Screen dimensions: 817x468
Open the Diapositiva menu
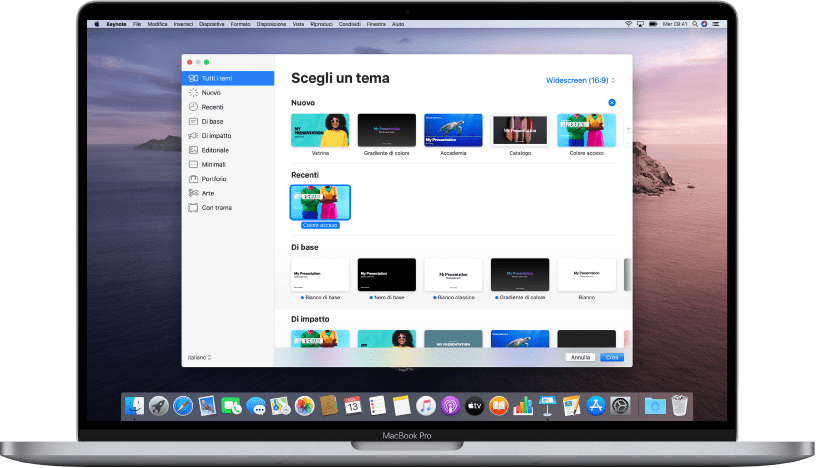tap(212, 24)
